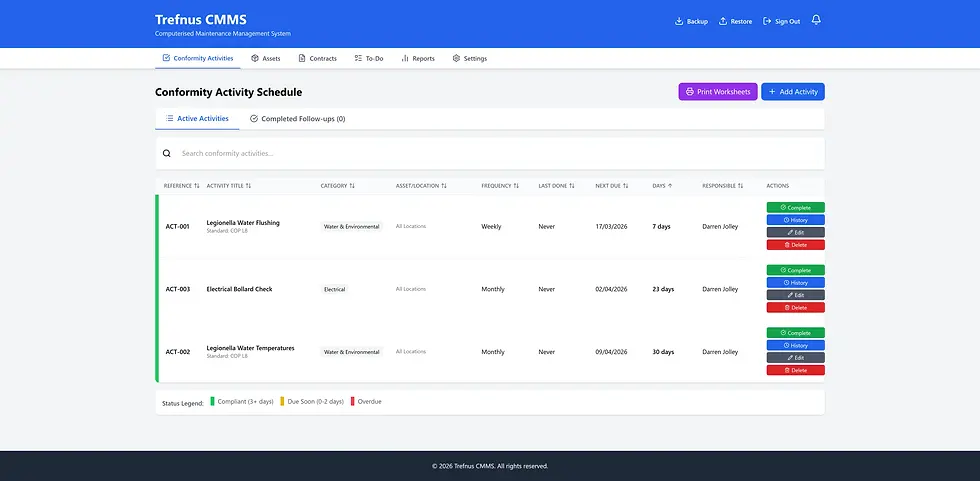980x481 pixels.
Task: Complete the ACT-003 Electrical Bollard Check
Action: pyautogui.click(x=796, y=270)
